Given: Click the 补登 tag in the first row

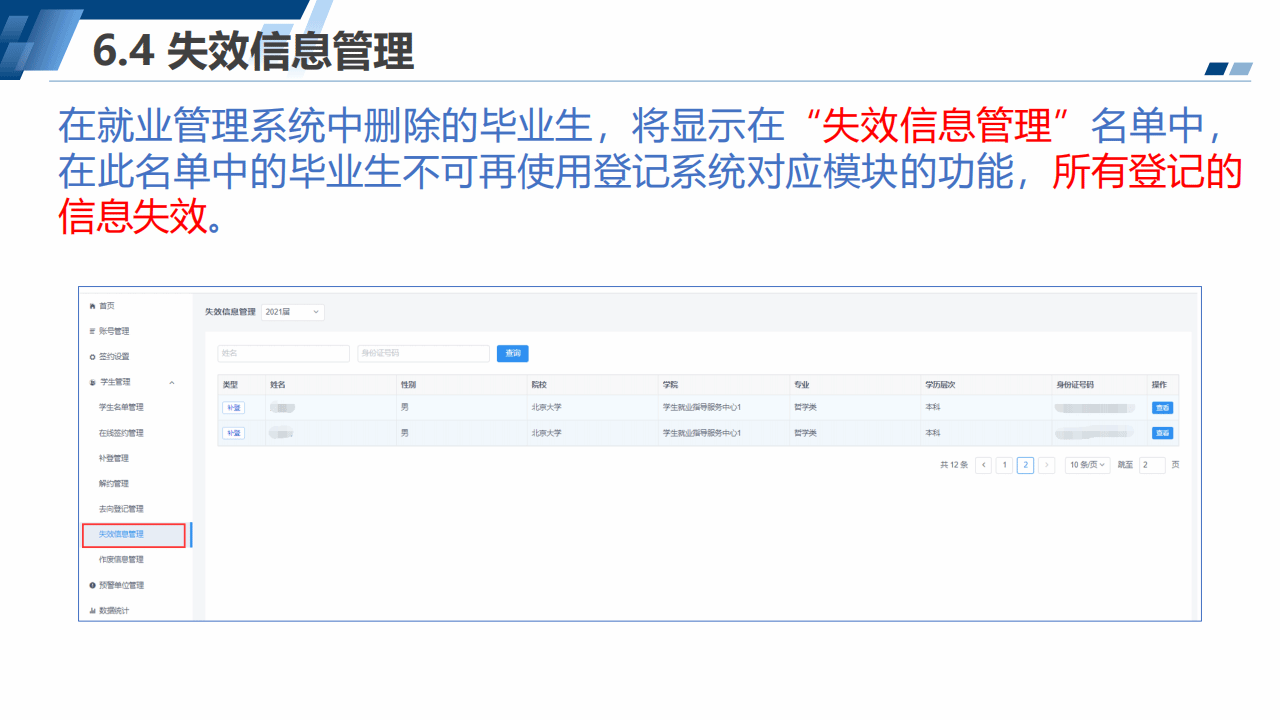Looking at the screenshot, I should (233, 407).
